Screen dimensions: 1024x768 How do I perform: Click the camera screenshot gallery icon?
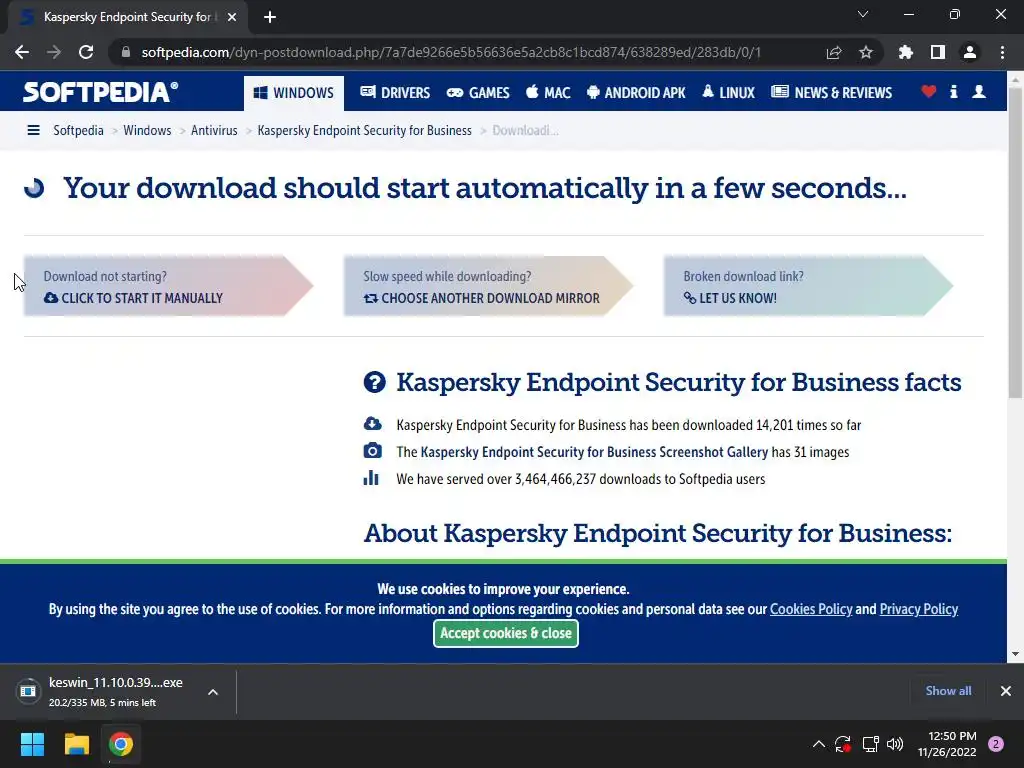pos(372,451)
